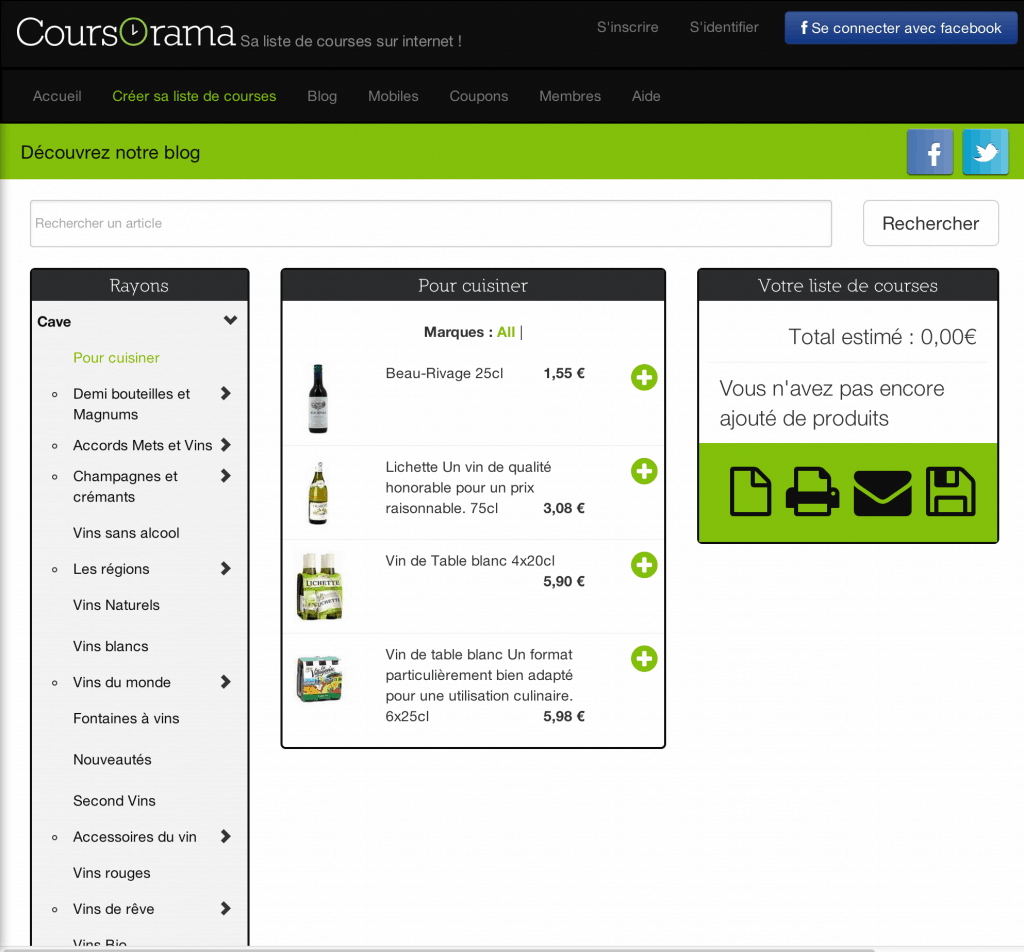
Task: Click Se connecter avec facebook button
Action: [x=901, y=28]
